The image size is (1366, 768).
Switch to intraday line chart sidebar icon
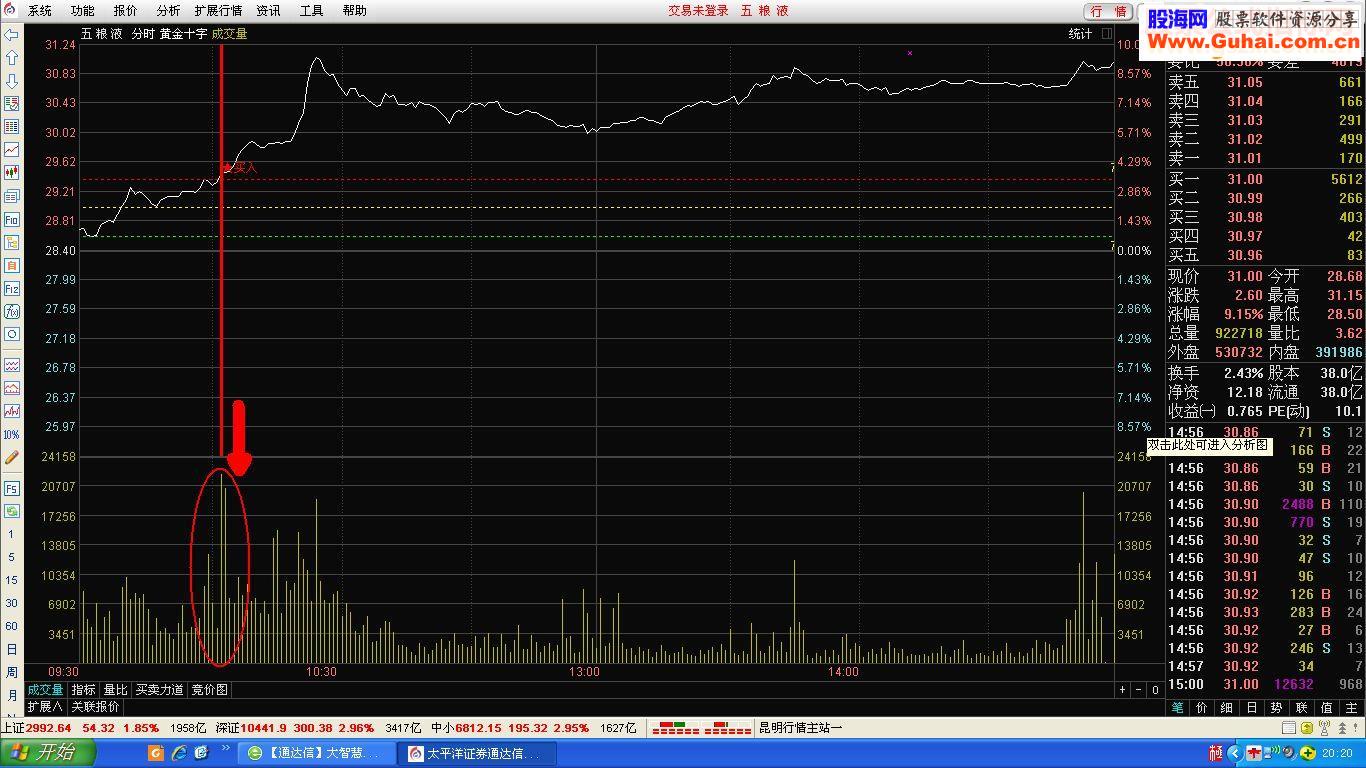[12, 150]
